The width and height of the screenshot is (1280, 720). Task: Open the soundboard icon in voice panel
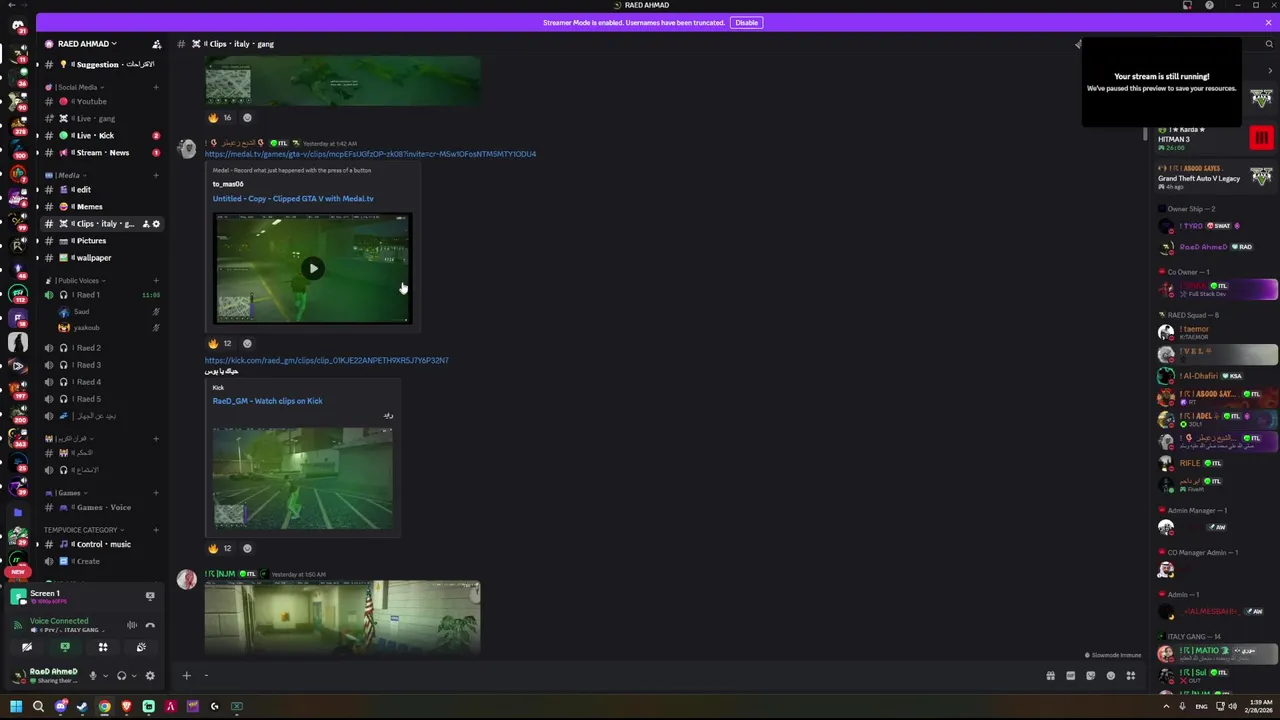(x=141, y=647)
